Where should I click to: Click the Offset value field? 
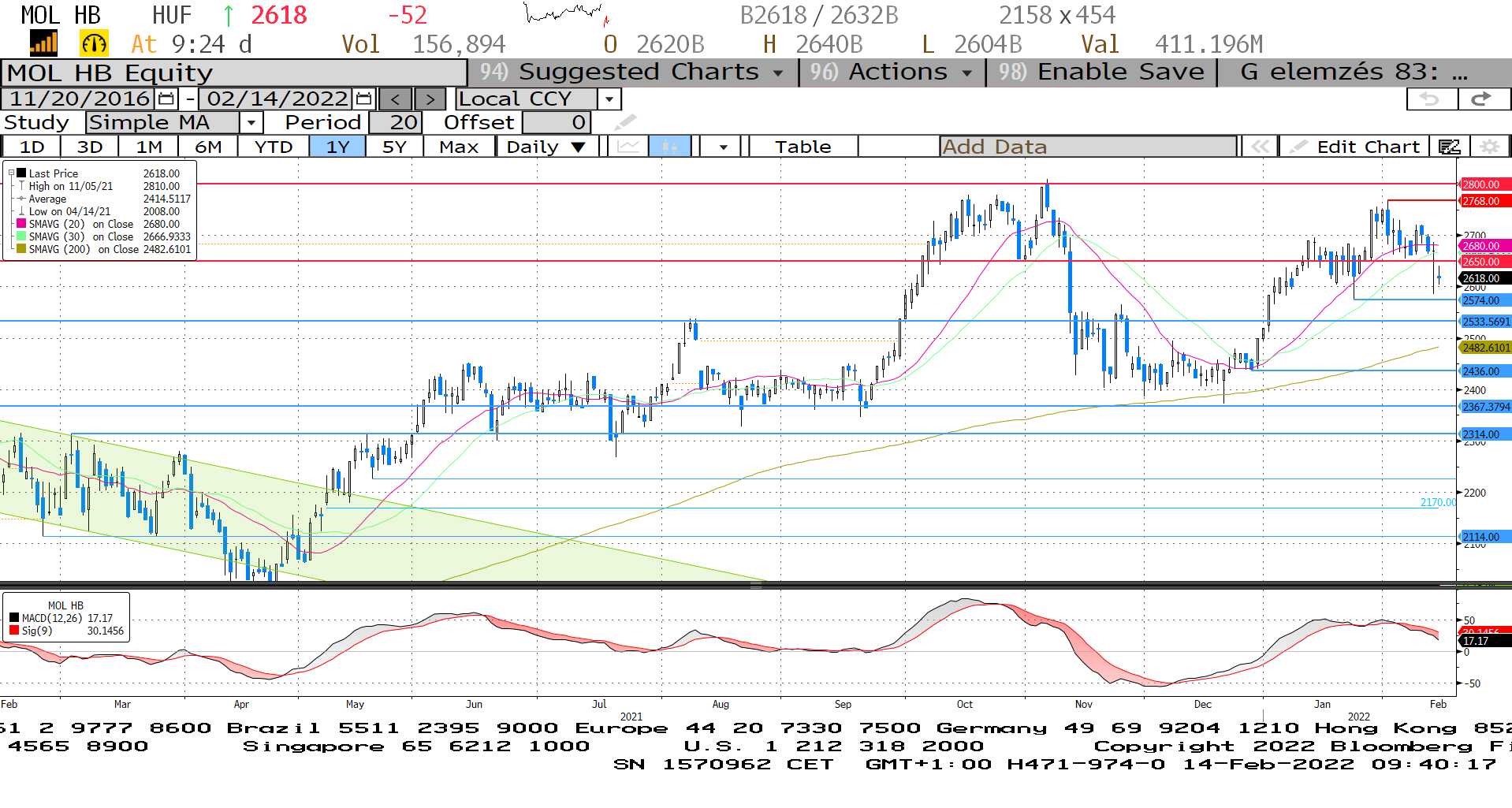point(556,122)
